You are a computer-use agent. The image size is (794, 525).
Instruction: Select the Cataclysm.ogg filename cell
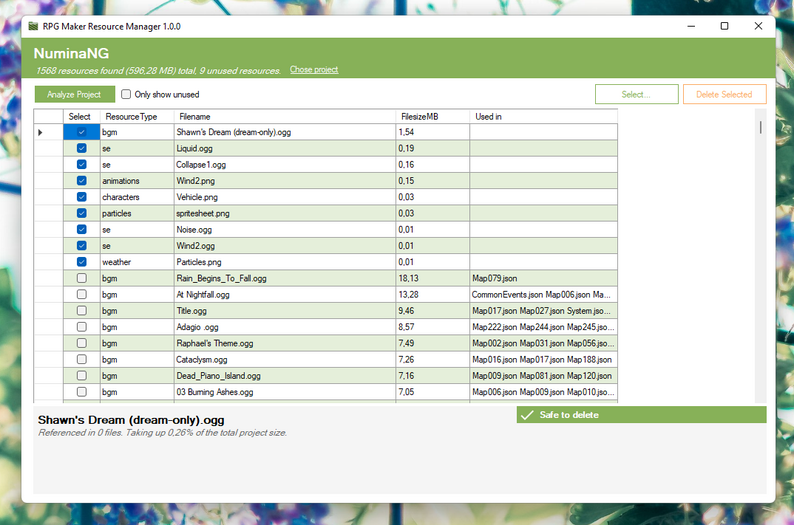point(285,359)
